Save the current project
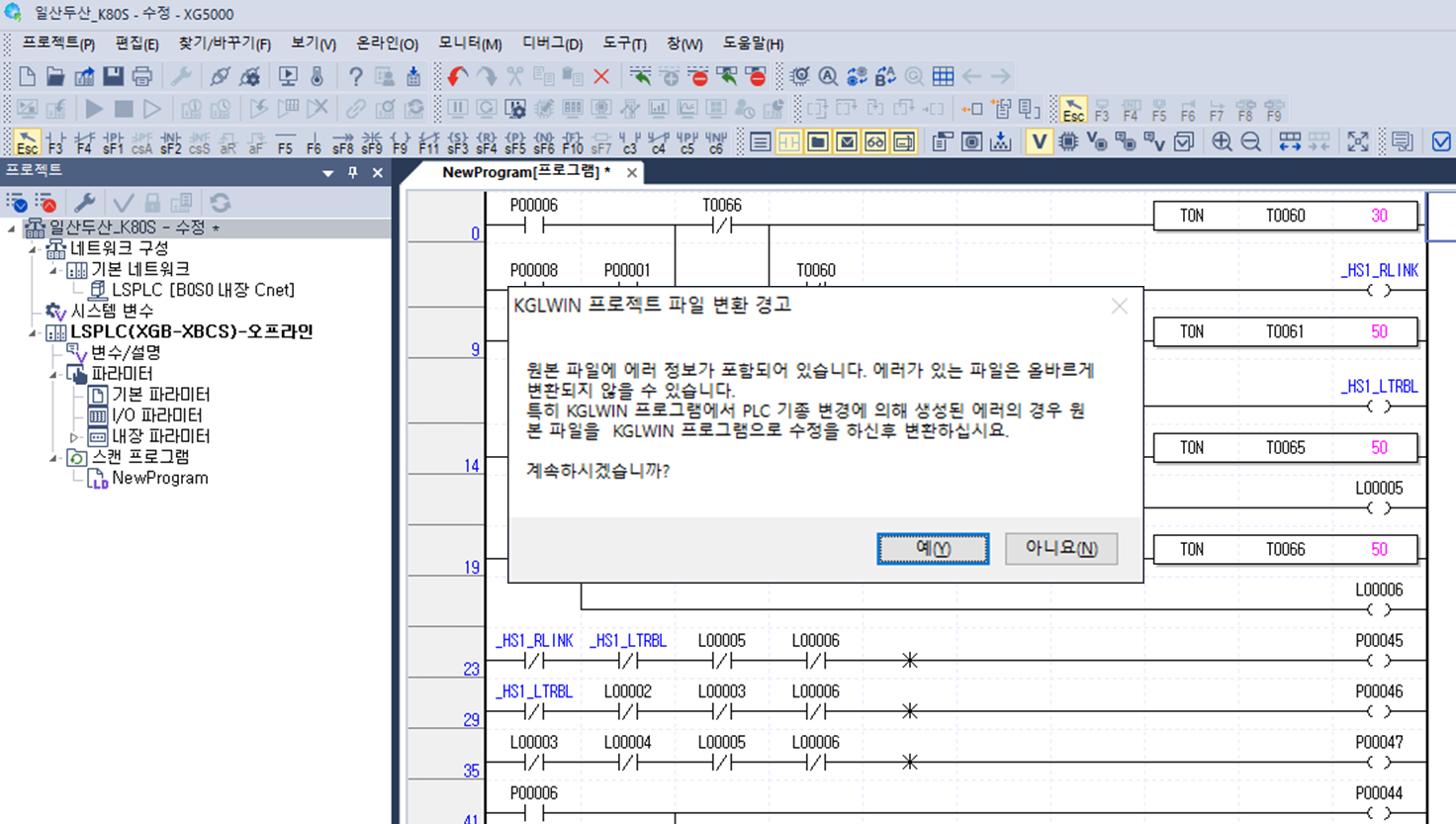This screenshot has width=1456, height=824. coord(111,74)
